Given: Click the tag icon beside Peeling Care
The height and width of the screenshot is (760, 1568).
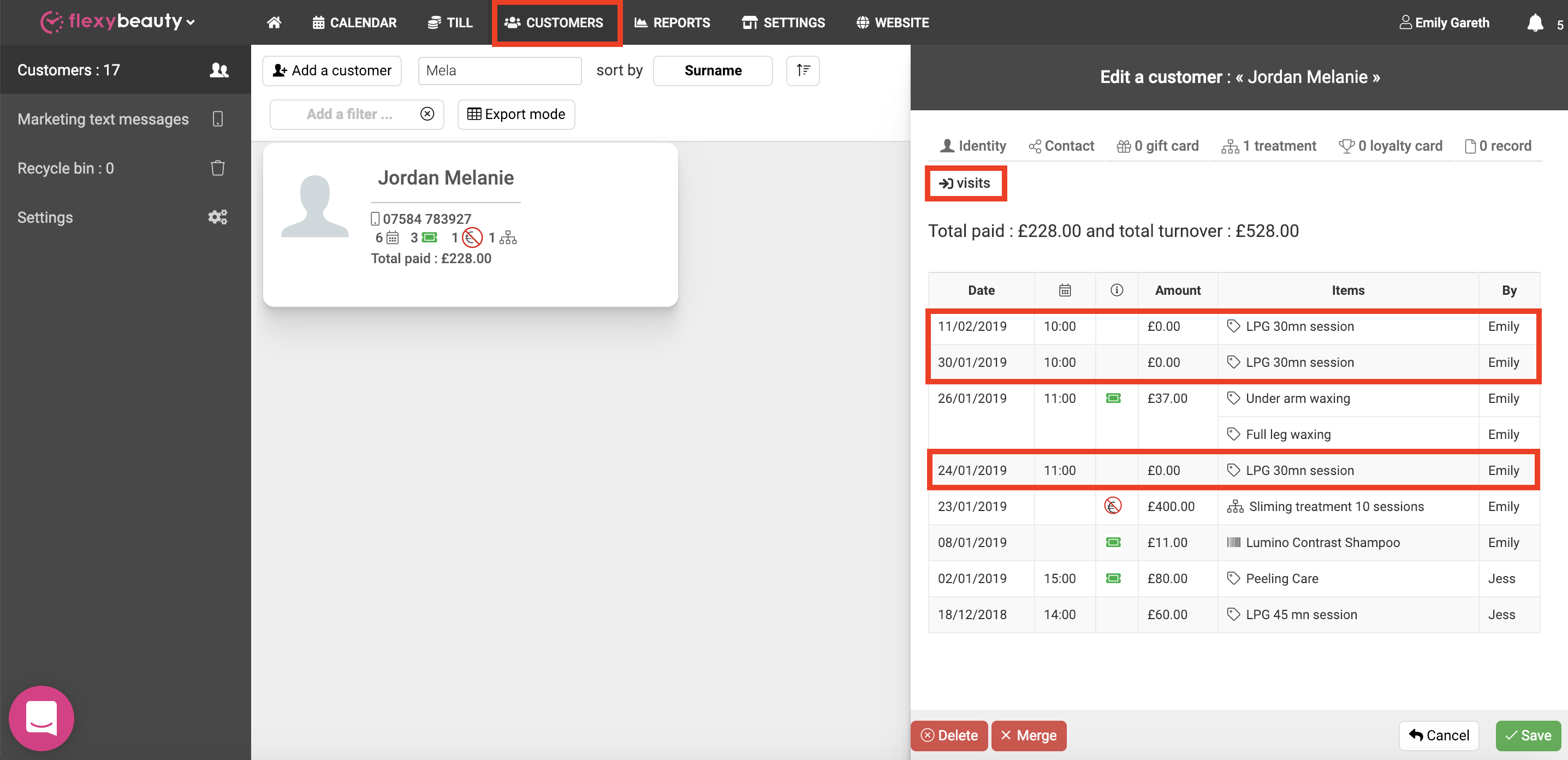Looking at the screenshot, I should [1233, 578].
